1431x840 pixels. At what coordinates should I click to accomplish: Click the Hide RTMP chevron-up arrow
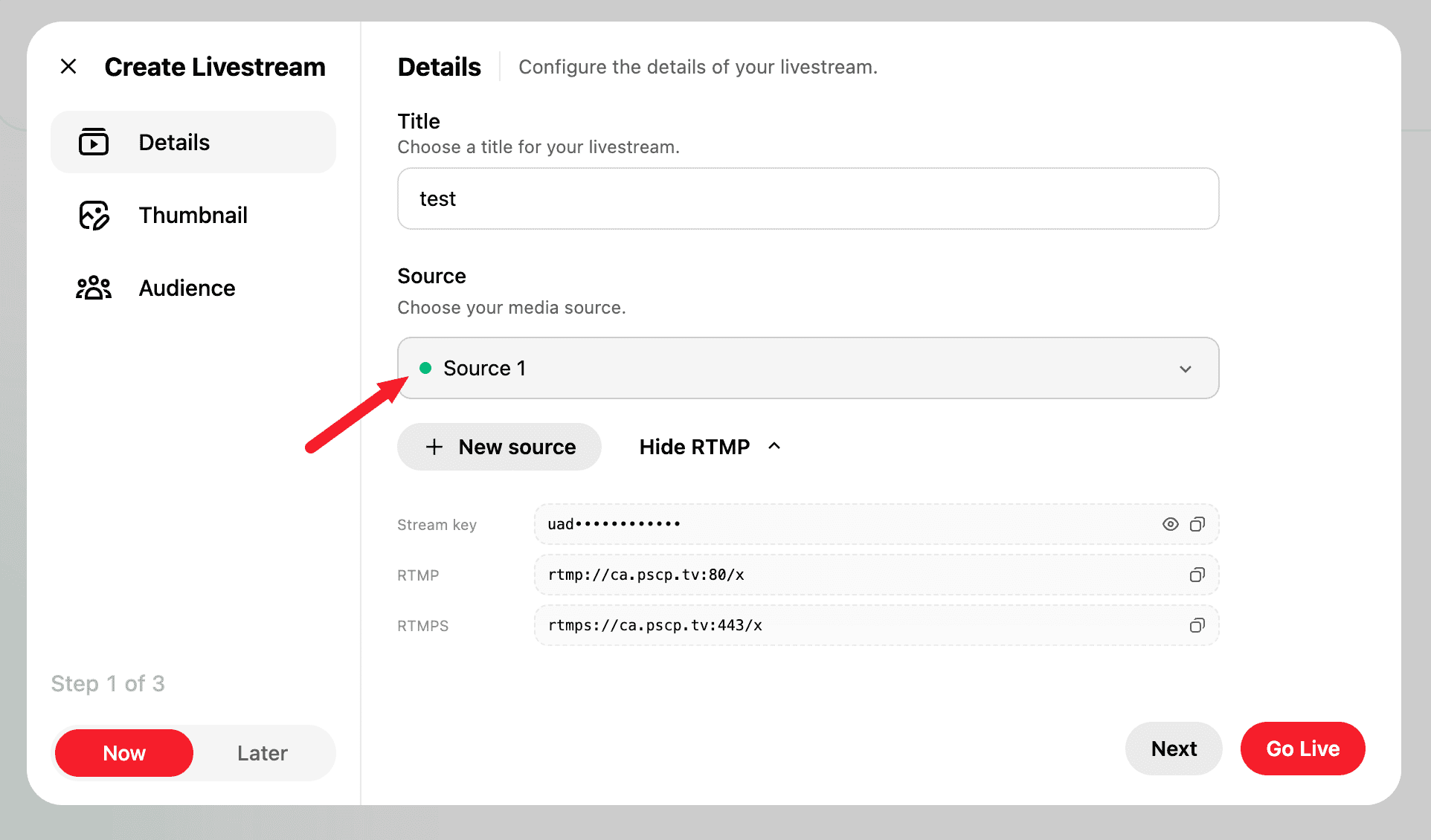tap(774, 446)
